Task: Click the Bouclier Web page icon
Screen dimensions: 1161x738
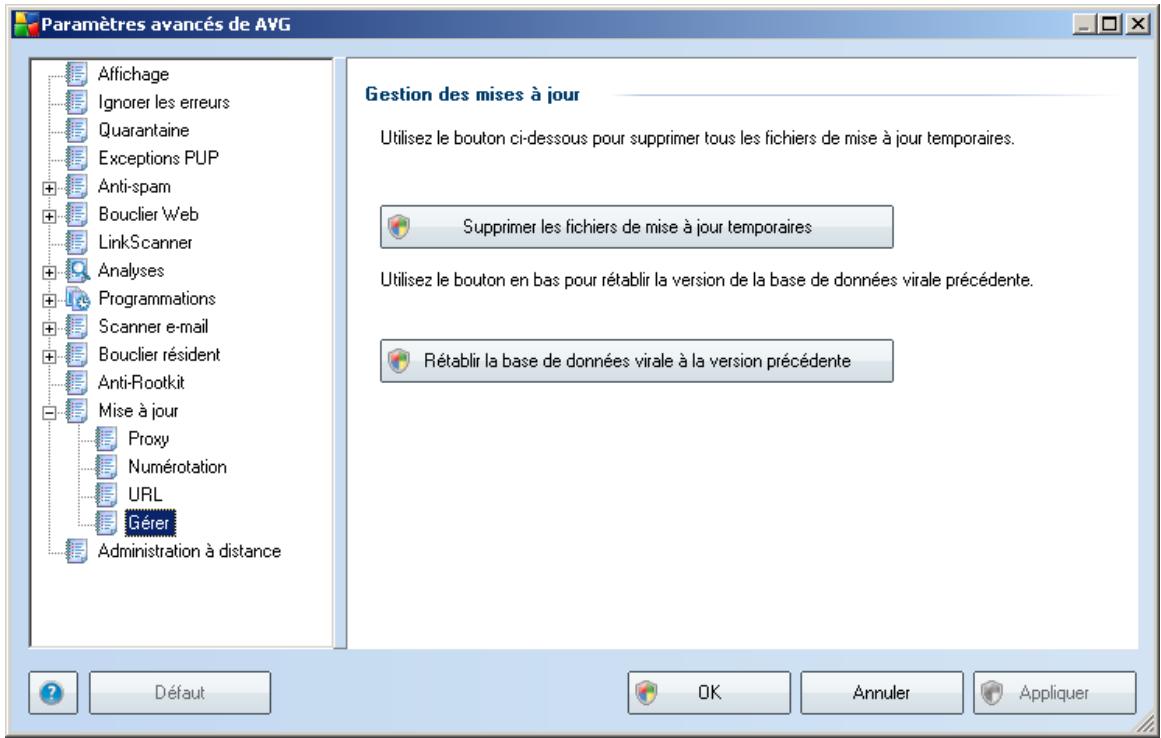Action: [x=76, y=215]
